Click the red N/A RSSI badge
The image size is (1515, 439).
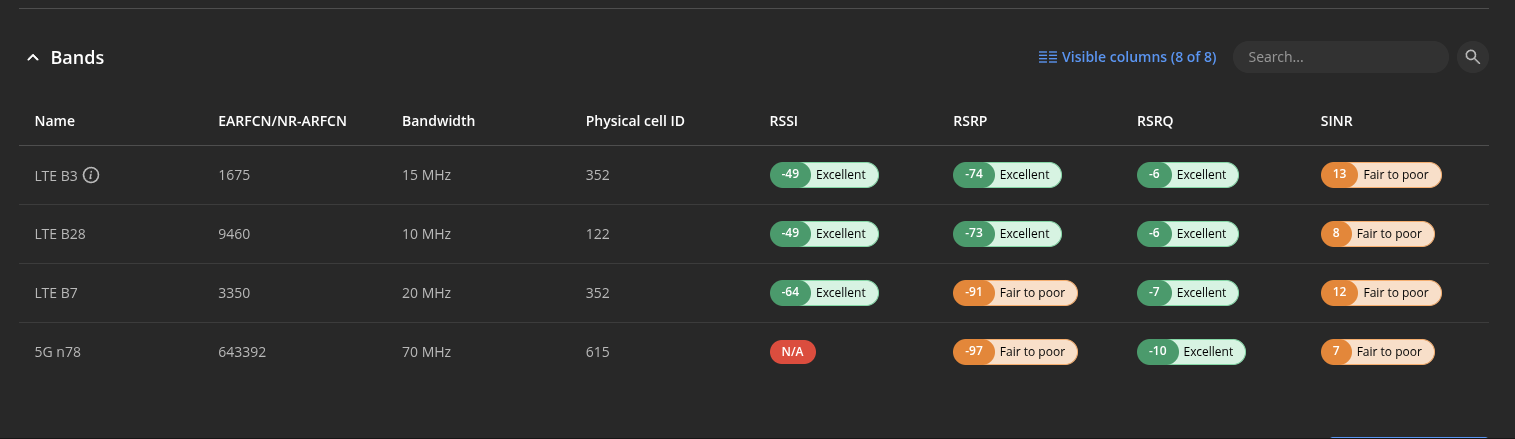click(x=793, y=352)
